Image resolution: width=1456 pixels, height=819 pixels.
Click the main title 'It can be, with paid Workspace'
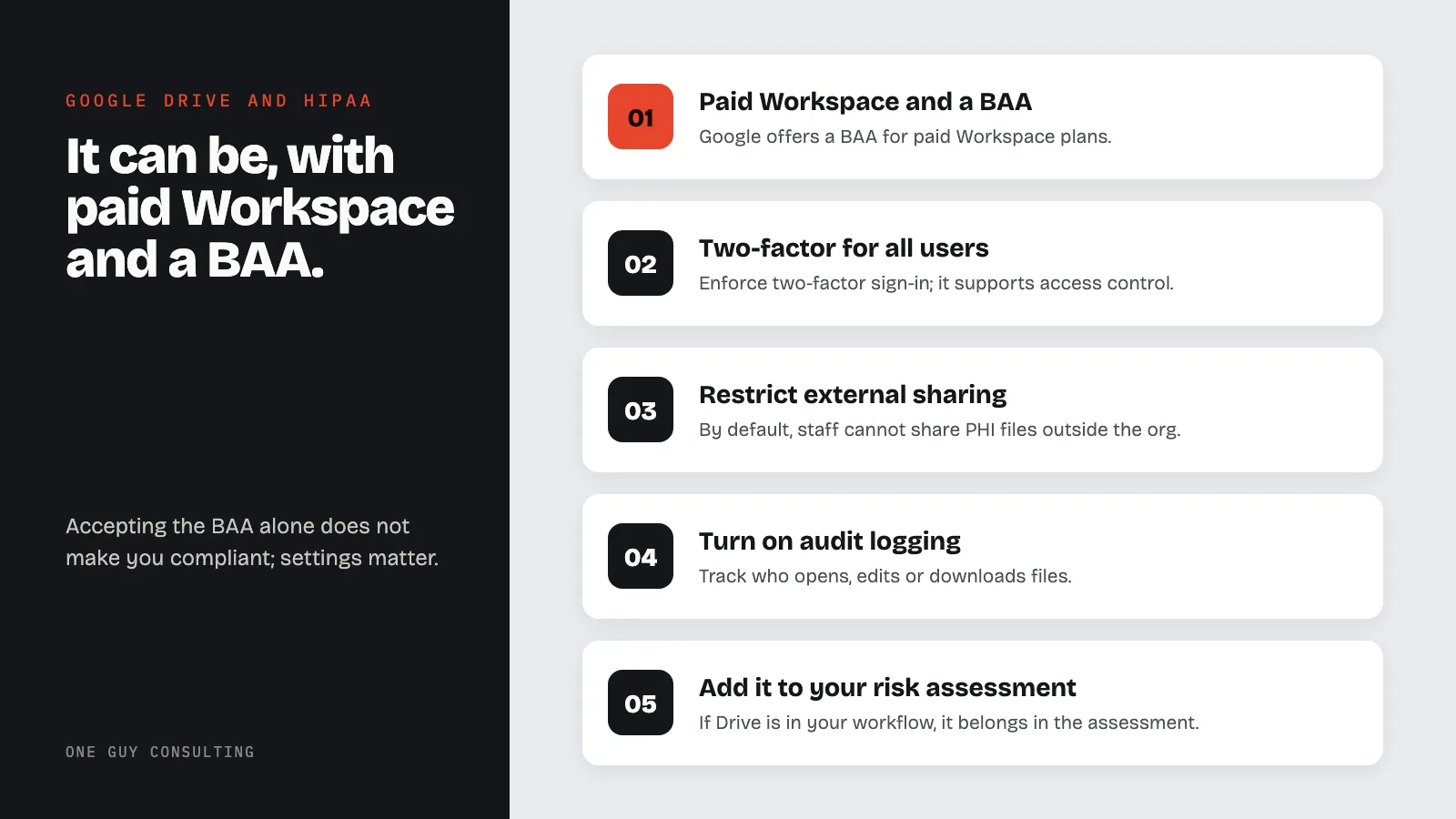pyautogui.click(x=260, y=207)
